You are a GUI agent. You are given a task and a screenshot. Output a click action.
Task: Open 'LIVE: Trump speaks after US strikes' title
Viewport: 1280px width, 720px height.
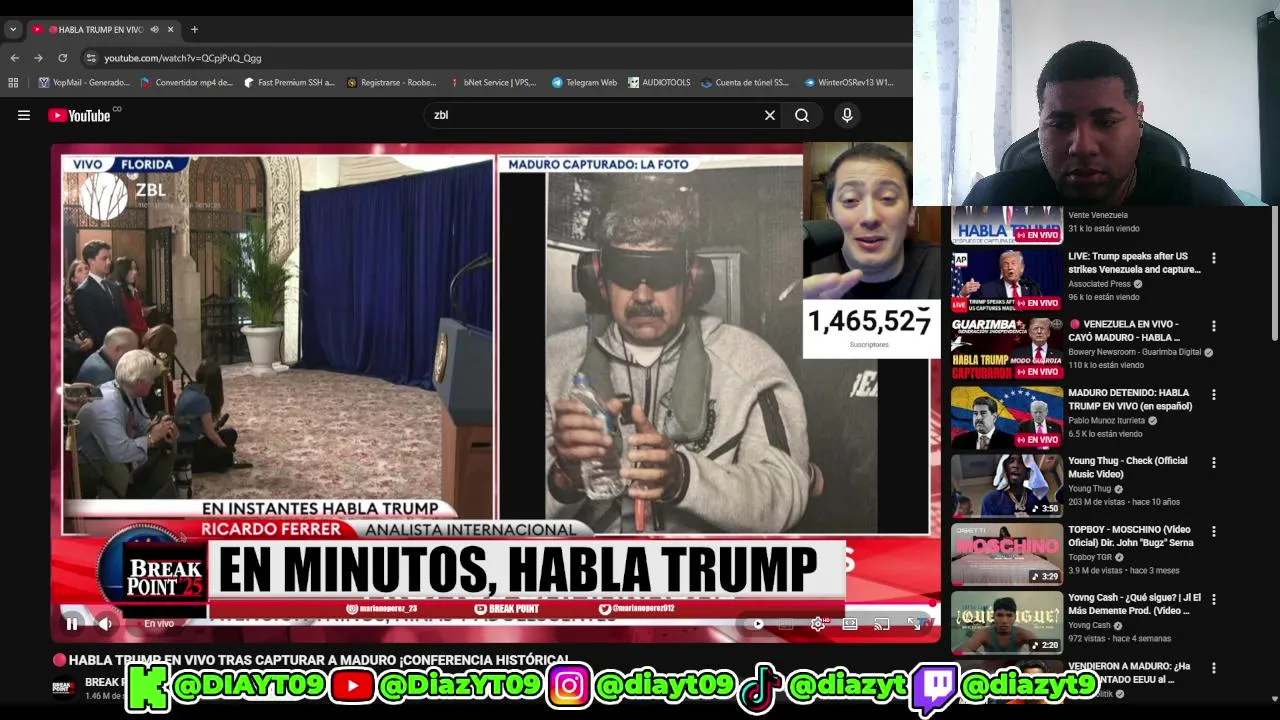pyautogui.click(x=1134, y=263)
